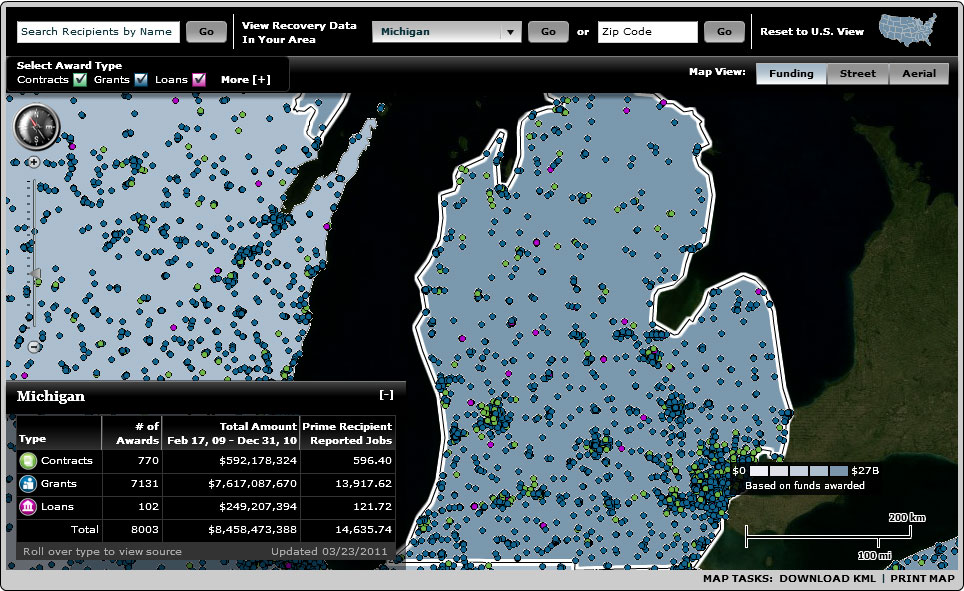The image size is (964, 591).
Task: Click the zoom out minus icon
Action: (x=33, y=346)
